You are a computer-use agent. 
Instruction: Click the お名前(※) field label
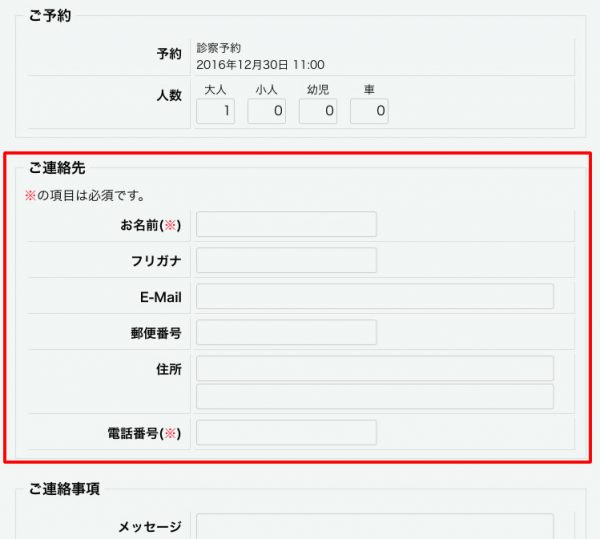click(x=151, y=225)
